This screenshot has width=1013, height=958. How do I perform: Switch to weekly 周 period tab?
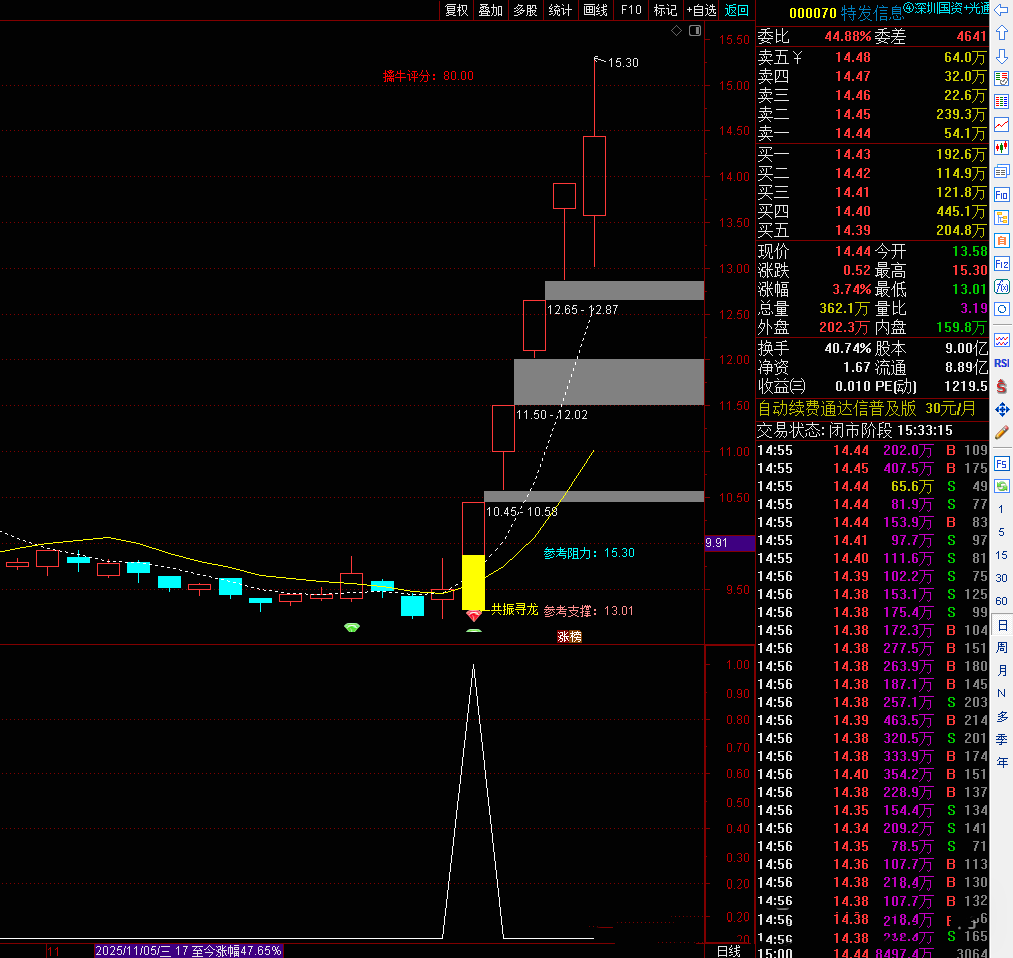click(x=1001, y=648)
